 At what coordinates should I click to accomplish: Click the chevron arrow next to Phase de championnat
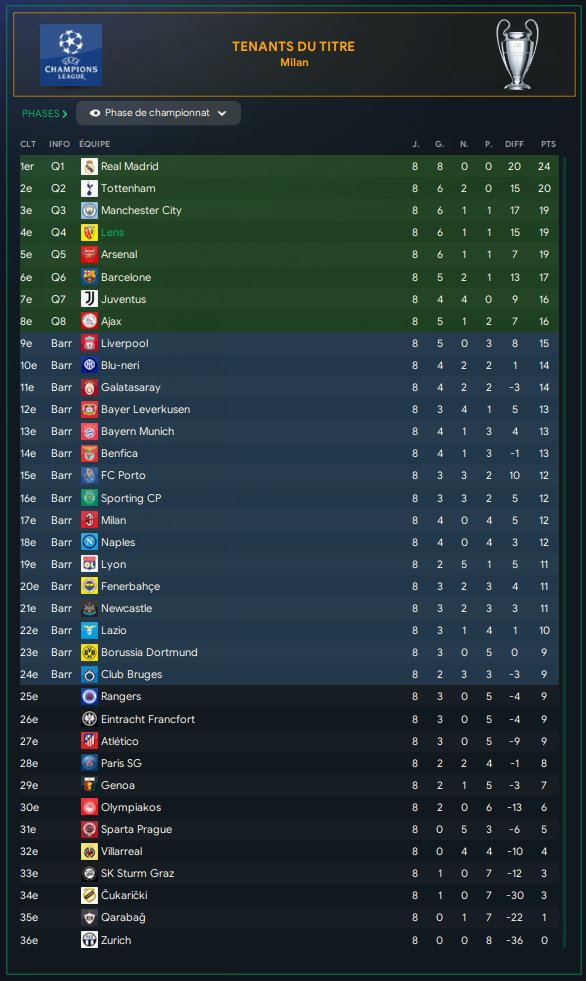[x=222, y=113]
